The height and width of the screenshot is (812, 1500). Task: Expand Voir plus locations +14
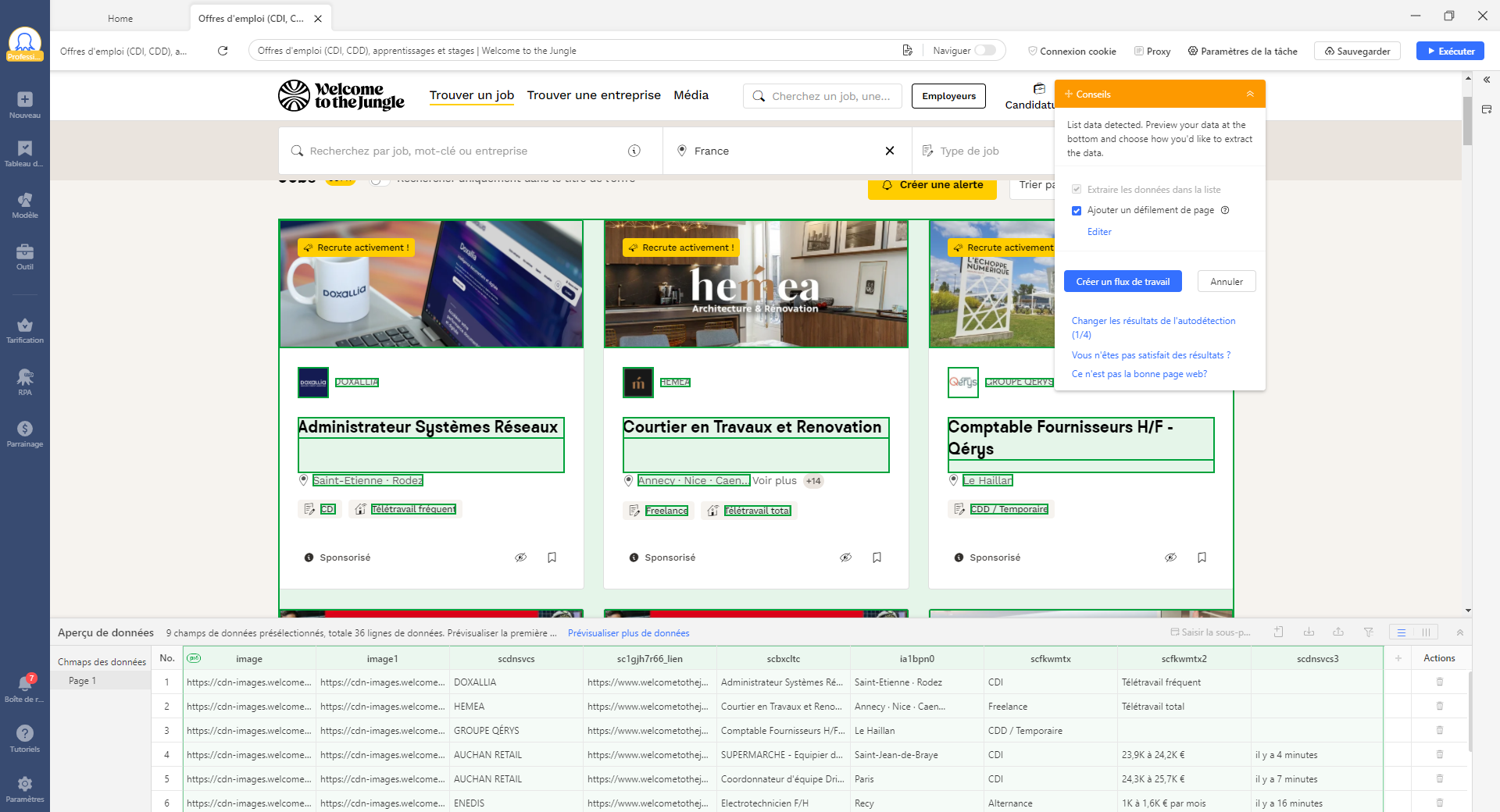tap(787, 481)
